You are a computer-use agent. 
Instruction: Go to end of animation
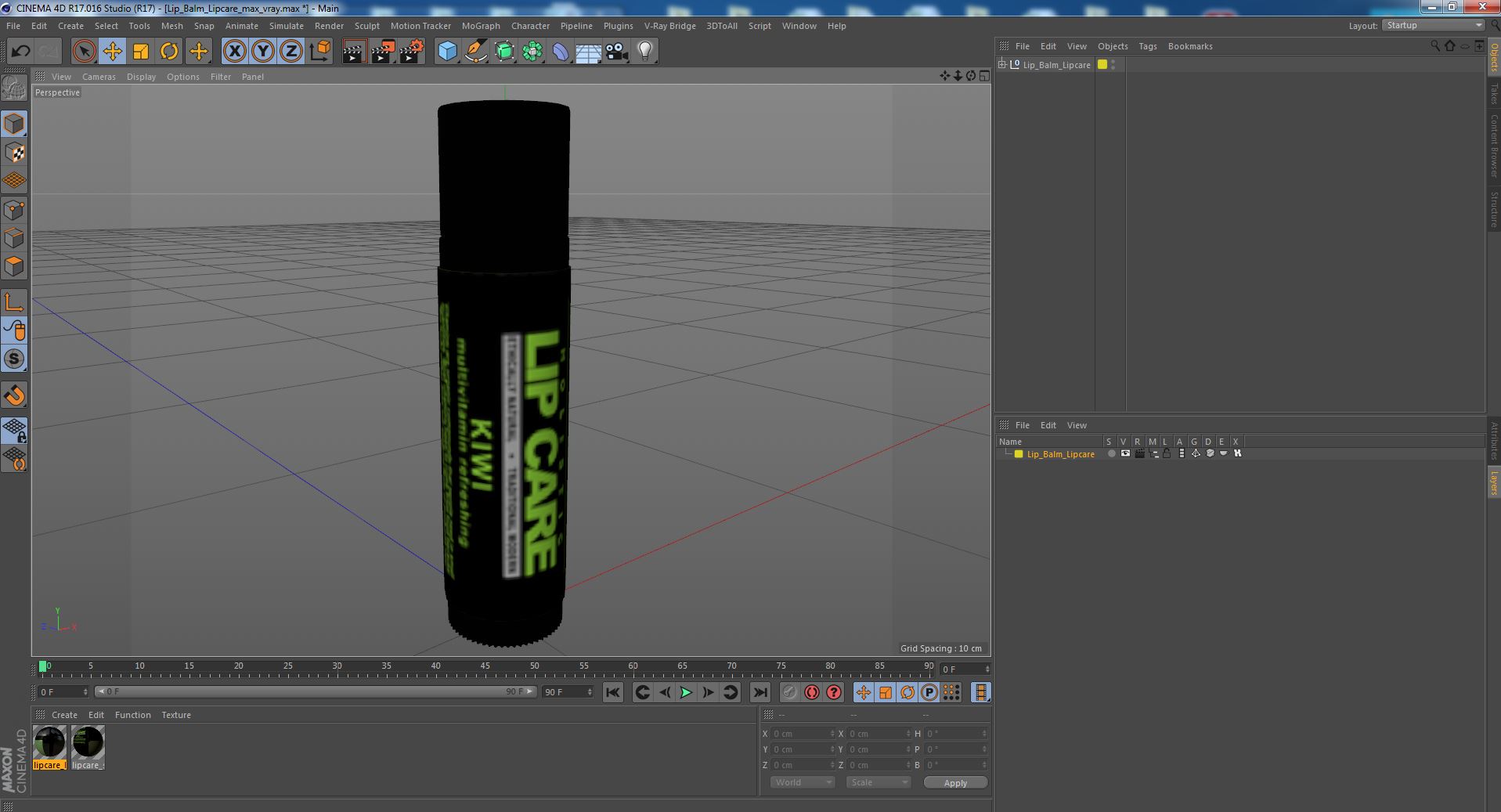(x=760, y=692)
